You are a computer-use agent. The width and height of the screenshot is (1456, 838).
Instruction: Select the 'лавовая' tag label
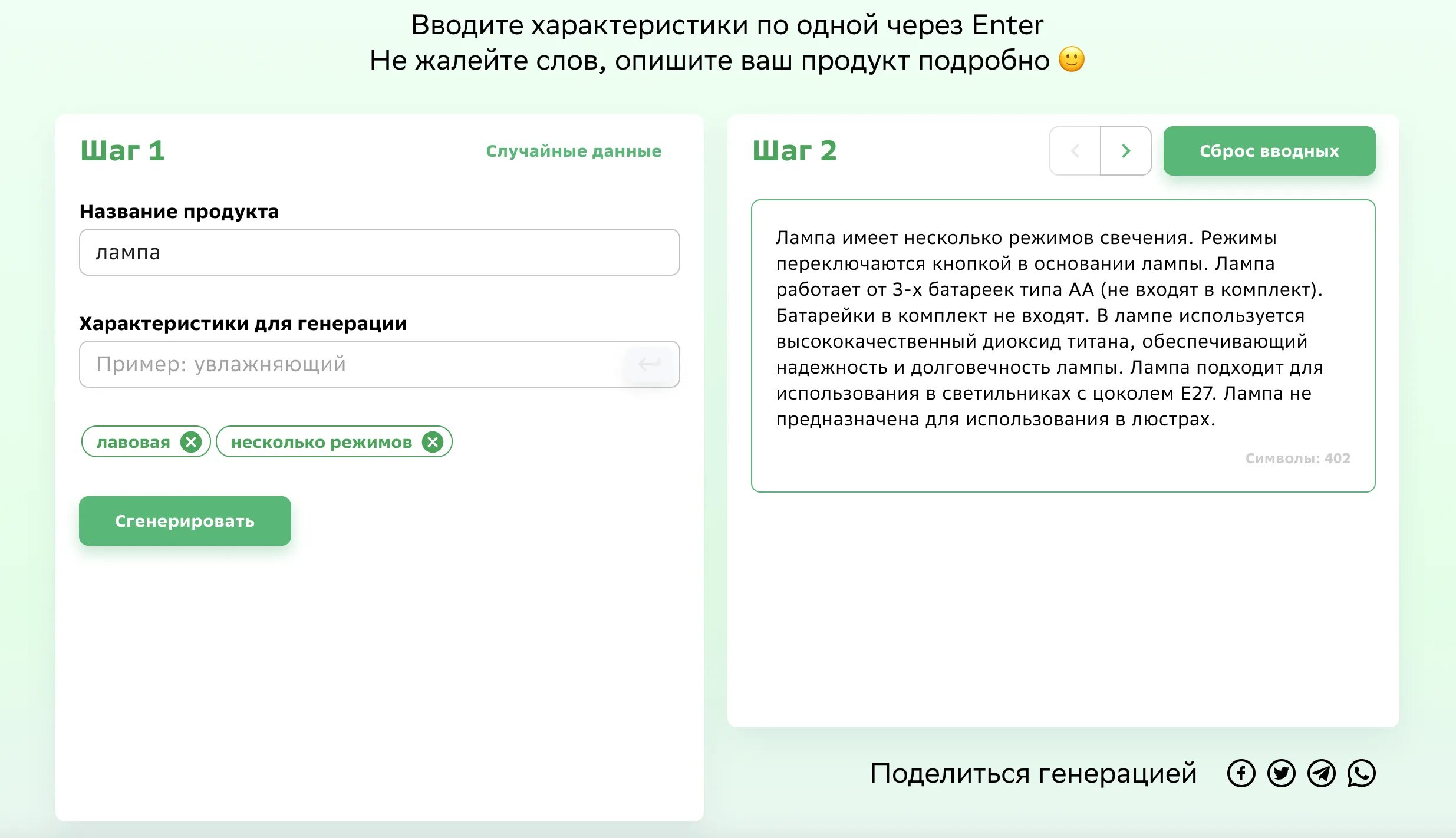(133, 442)
